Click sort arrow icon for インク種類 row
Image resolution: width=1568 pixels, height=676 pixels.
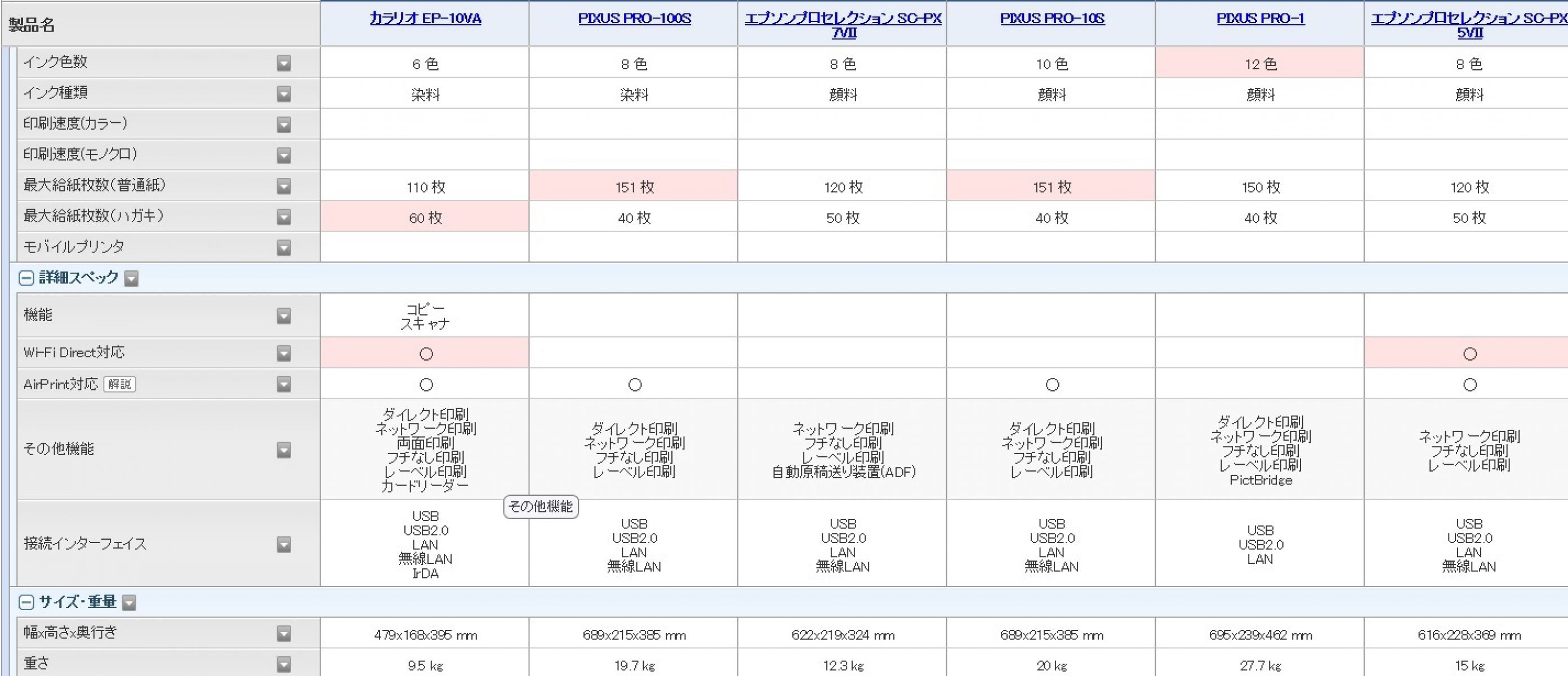click(x=284, y=94)
